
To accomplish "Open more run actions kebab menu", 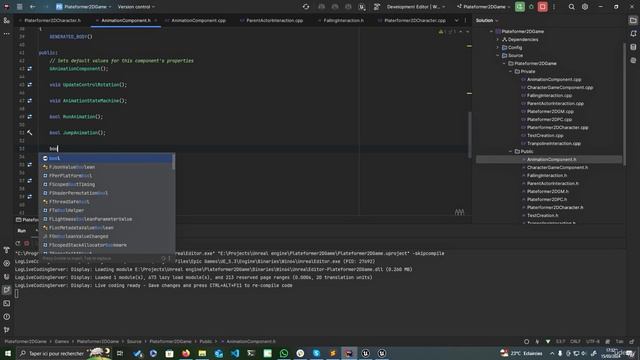I will click(x=554, y=7).
